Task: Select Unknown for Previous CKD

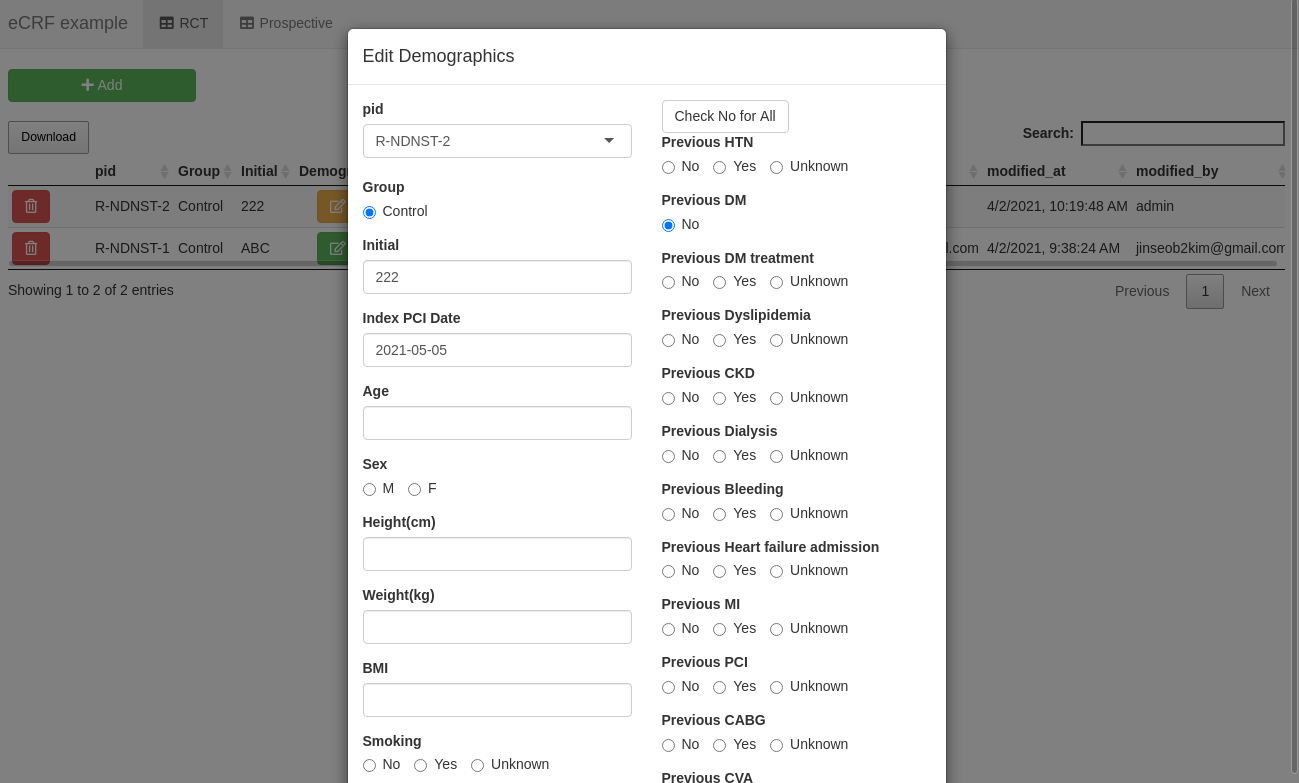Action: pos(777,398)
